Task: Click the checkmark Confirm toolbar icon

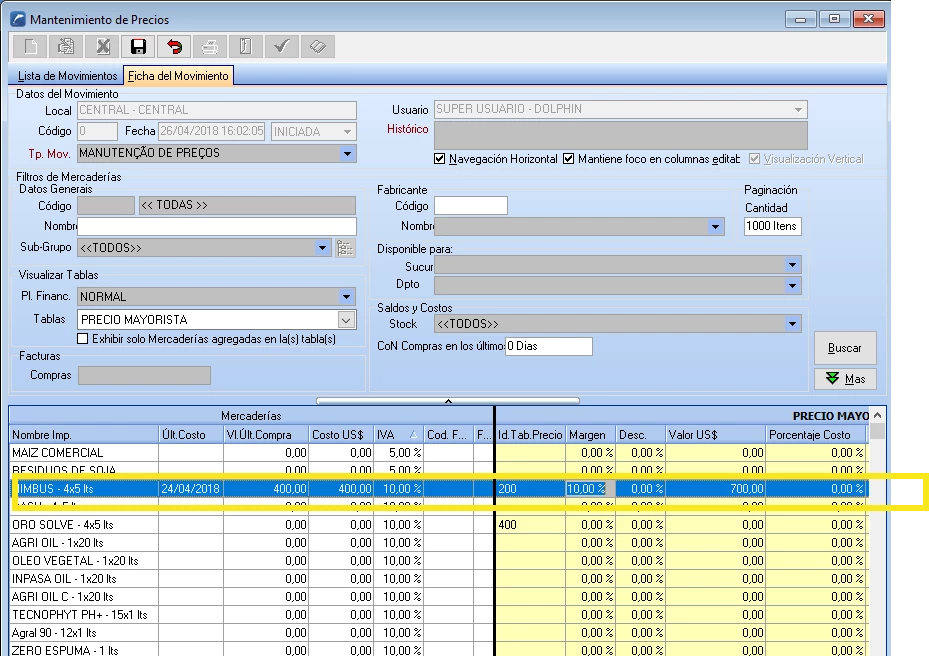Action: point(281,46)
